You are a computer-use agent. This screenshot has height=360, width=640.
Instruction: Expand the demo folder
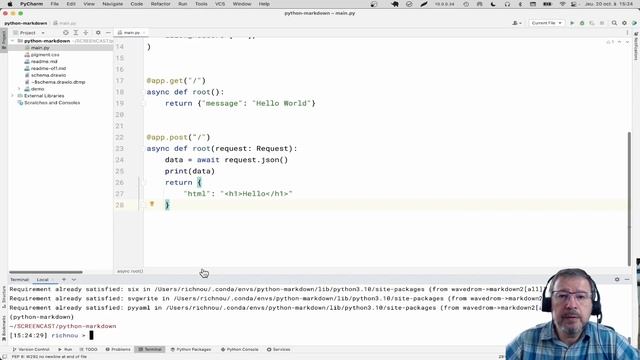19,89
